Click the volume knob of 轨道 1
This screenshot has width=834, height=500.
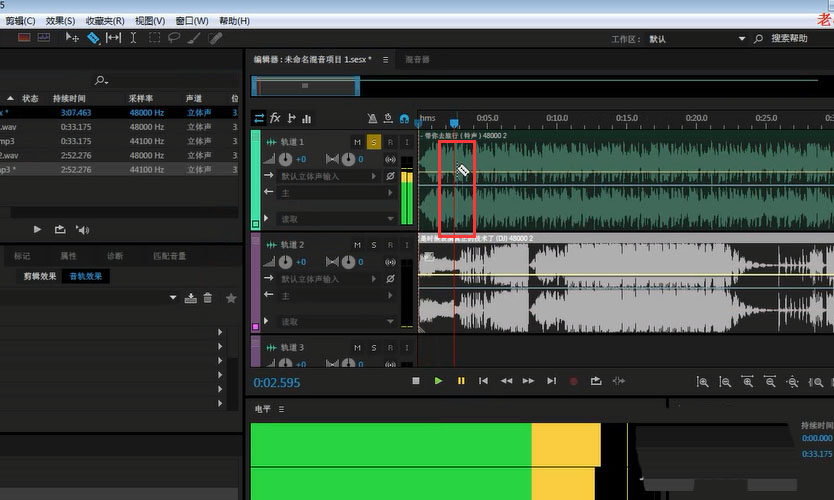286,160
